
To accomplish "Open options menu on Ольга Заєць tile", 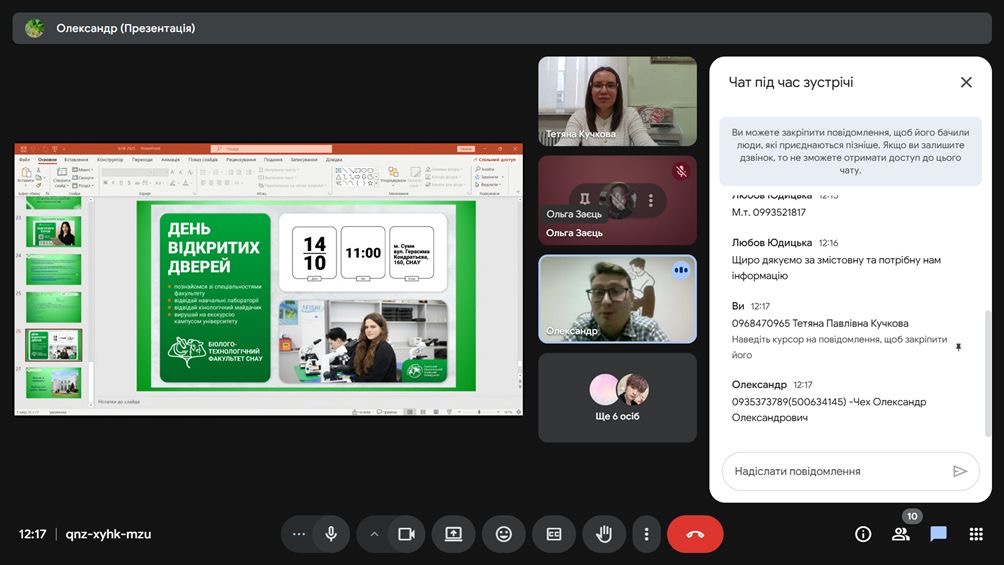I will click(x=651, y=200).
